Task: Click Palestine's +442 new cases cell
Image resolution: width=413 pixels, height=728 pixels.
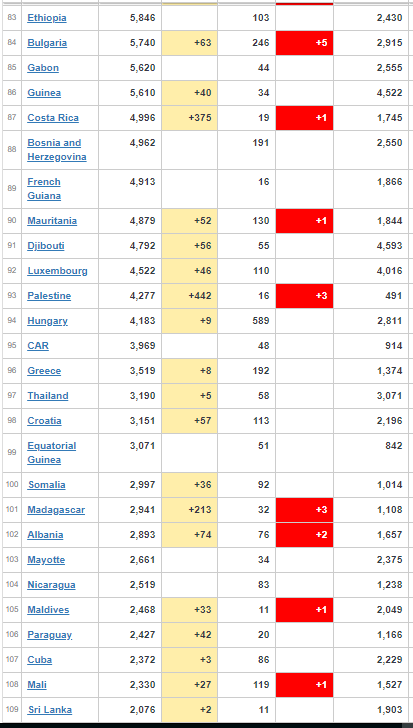Action: tap(189, 296)
